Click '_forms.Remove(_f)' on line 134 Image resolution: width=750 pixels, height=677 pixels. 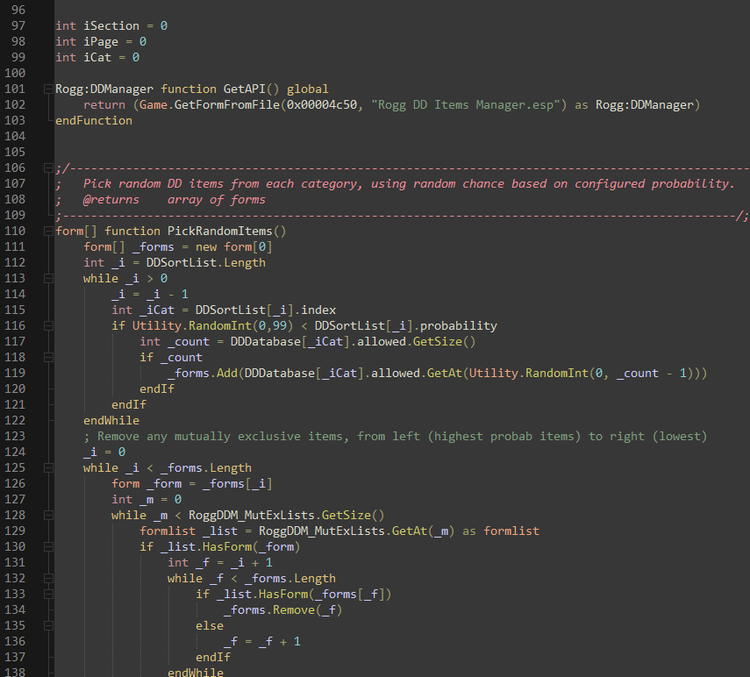pyautogui.click(x=283, y=610)
